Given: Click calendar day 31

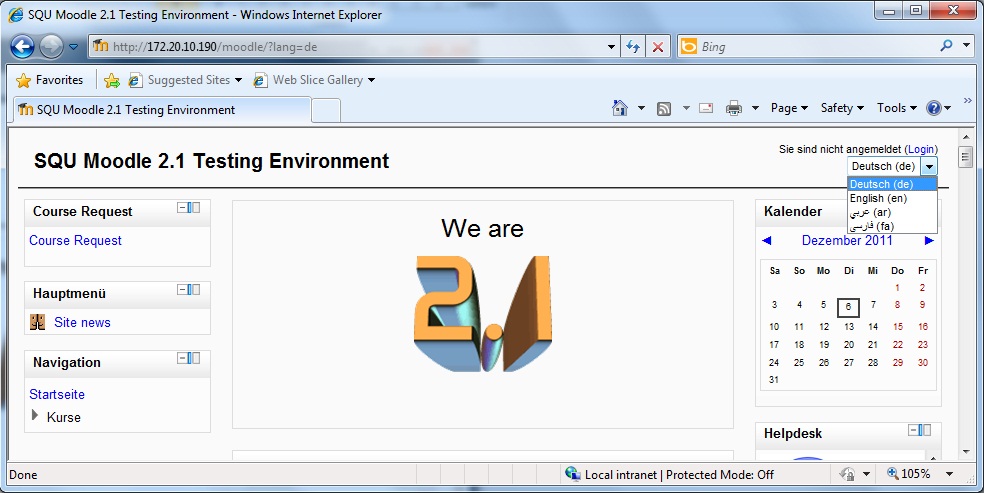Looking at the screenshot, I should pyautogui.click(x=774, y=379).
